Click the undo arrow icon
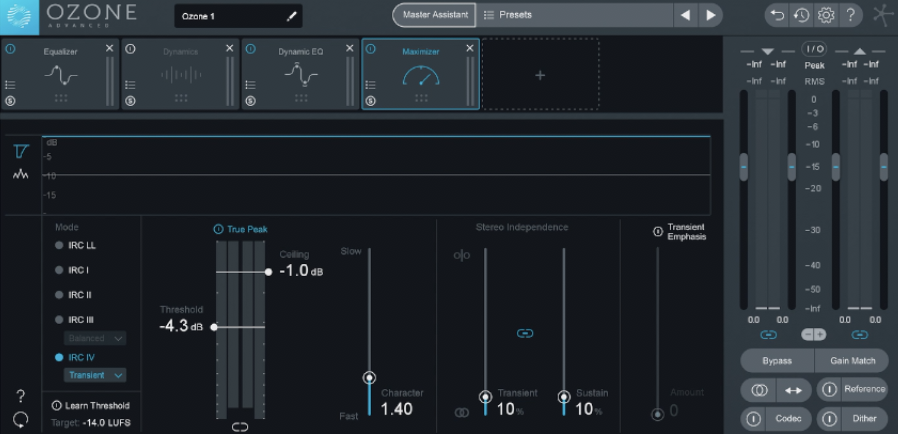 coord(777,15)
